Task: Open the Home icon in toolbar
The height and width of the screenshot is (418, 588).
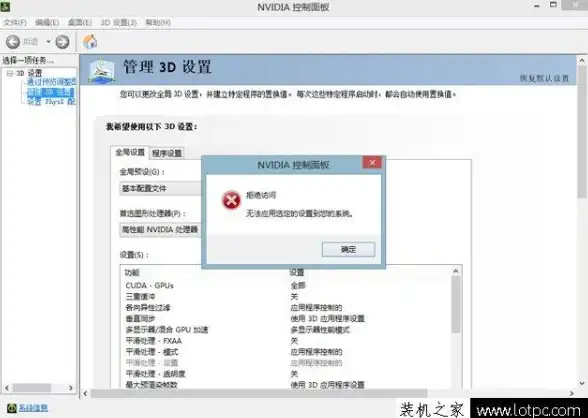Action: tap(90, 41)
